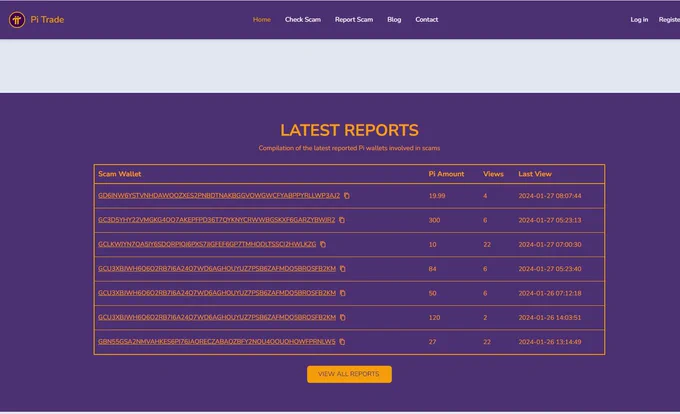Screen dimensions: 680x414
Task: Click the Pi amount value 300
Action: point(434,220)
